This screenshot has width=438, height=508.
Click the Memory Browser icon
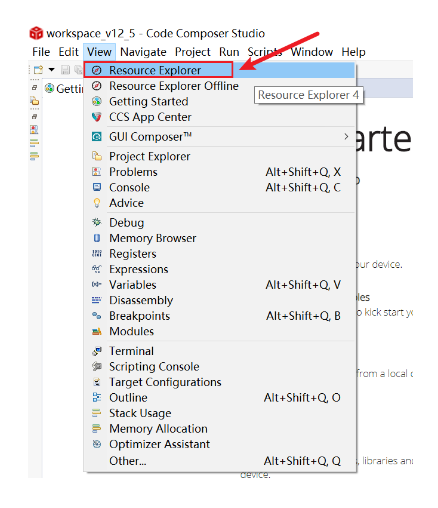(97, 238)
